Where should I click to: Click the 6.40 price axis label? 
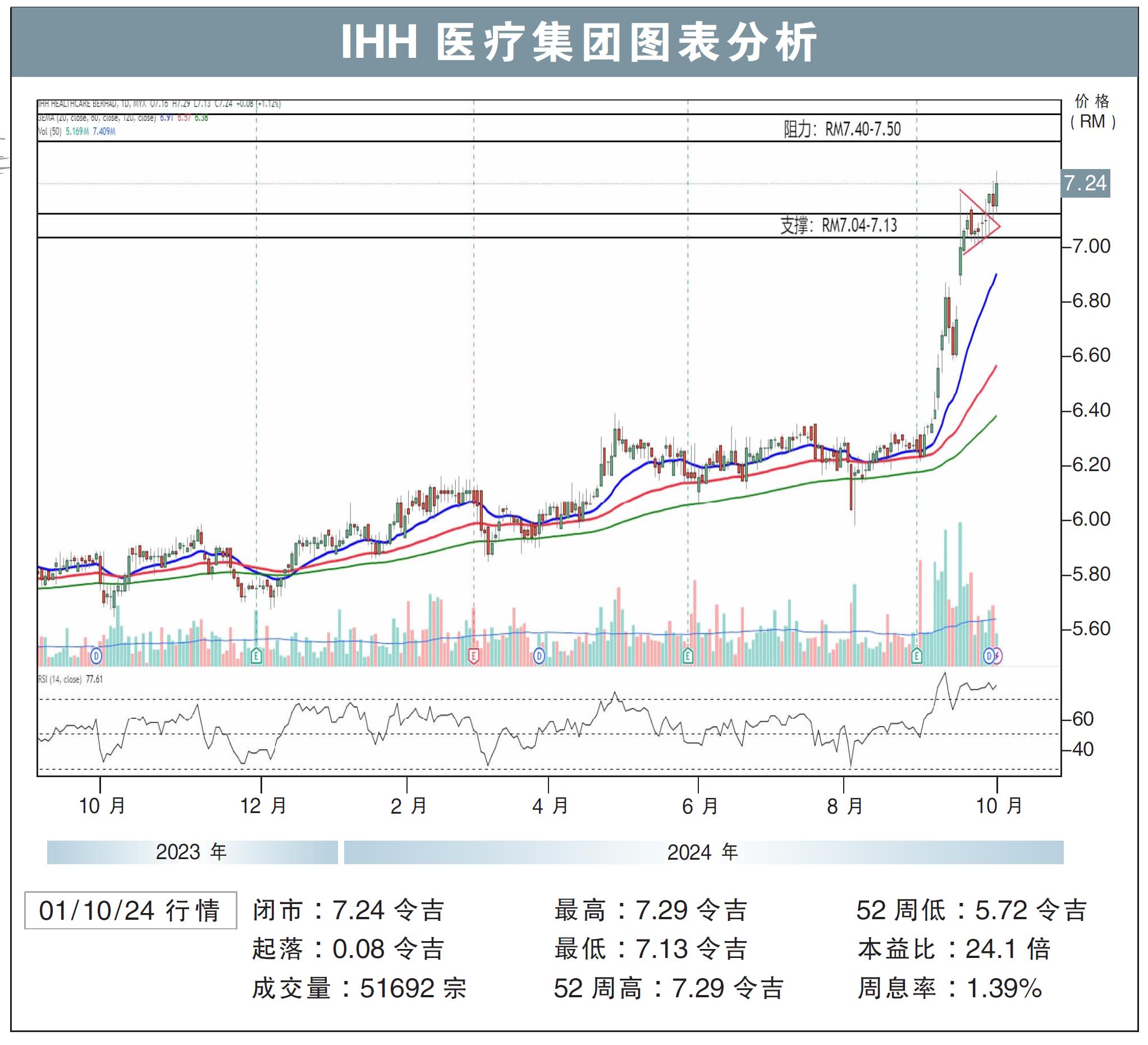point(1091,410)
